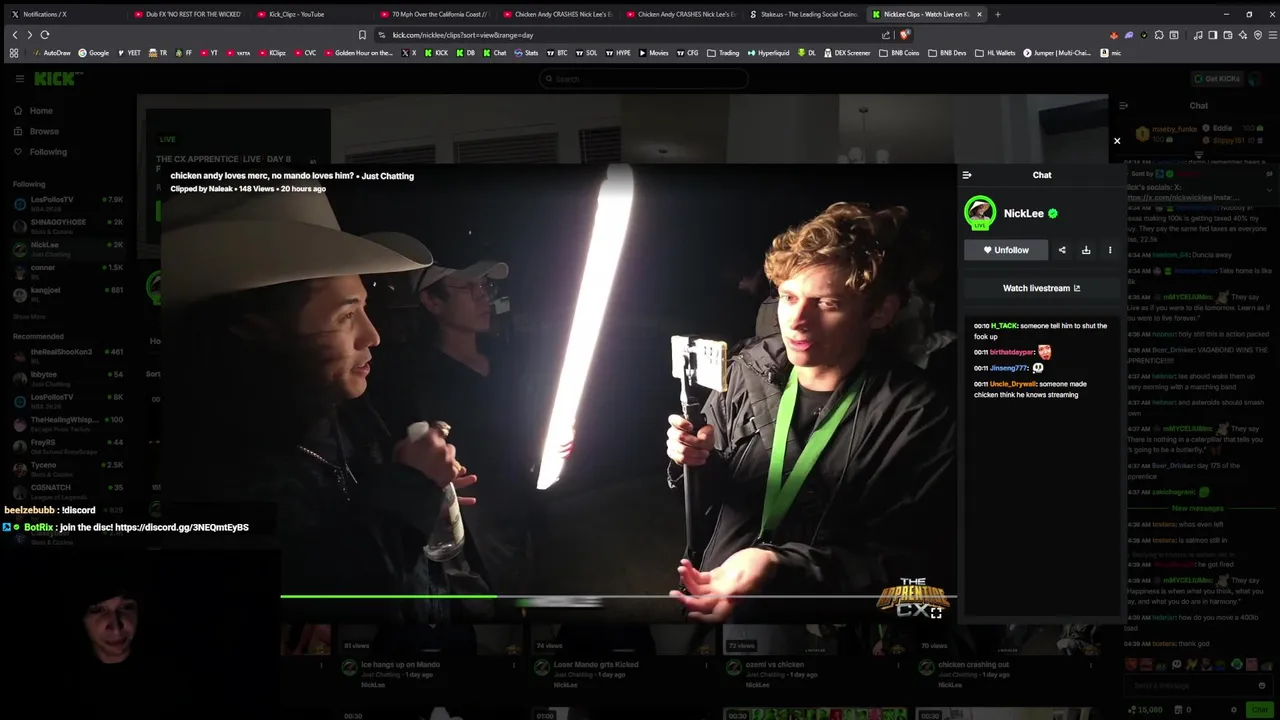Download the clip

tap(1086, 250)
